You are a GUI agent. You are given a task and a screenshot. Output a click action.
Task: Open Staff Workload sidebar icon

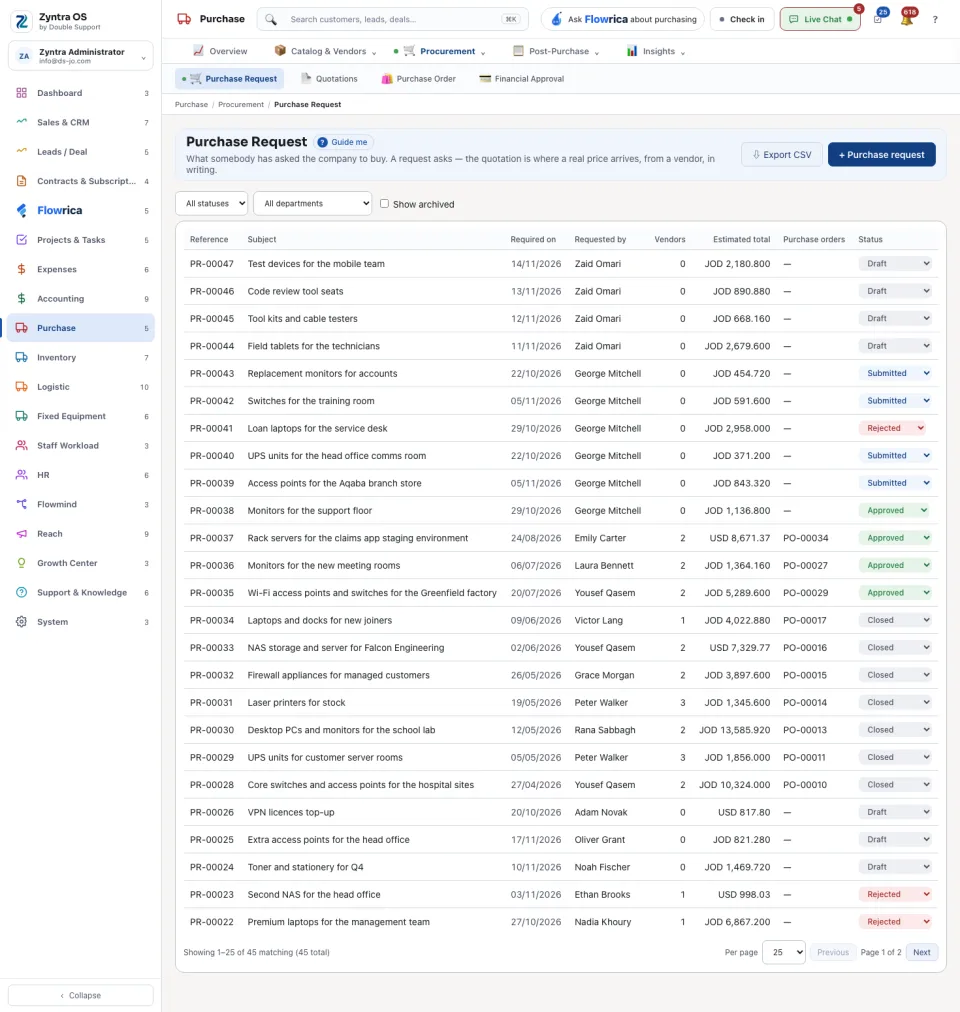click(x=21, y=445)
